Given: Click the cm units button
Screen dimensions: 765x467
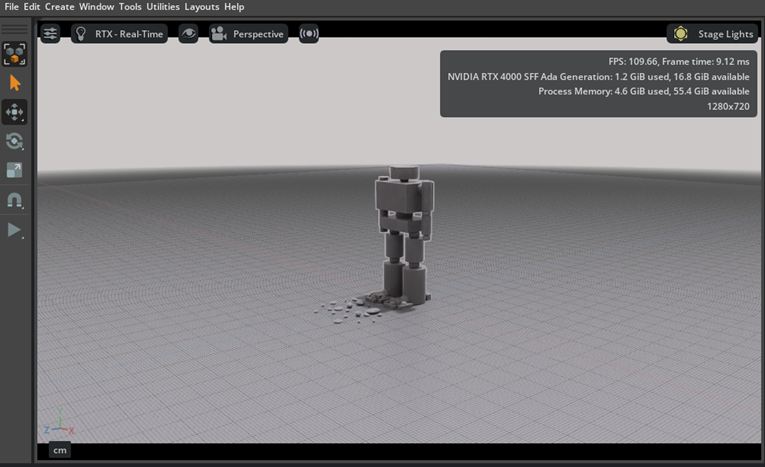Looking at the screenshot, I should click(60, 451).
